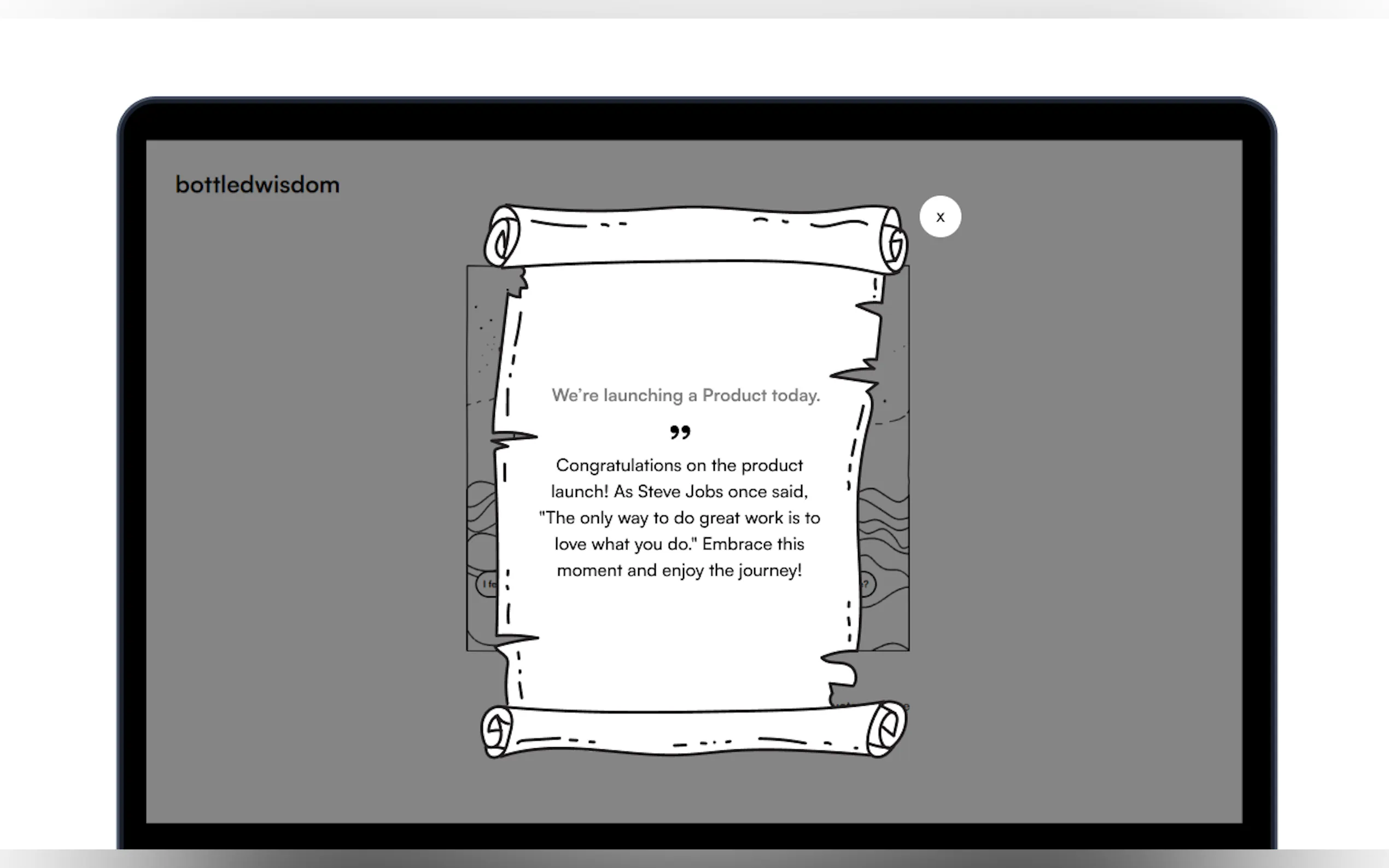The height and width of the screenshot is (868, 1389).
Task: Close the scroll popup with the x button
Action: click(939, 217)
